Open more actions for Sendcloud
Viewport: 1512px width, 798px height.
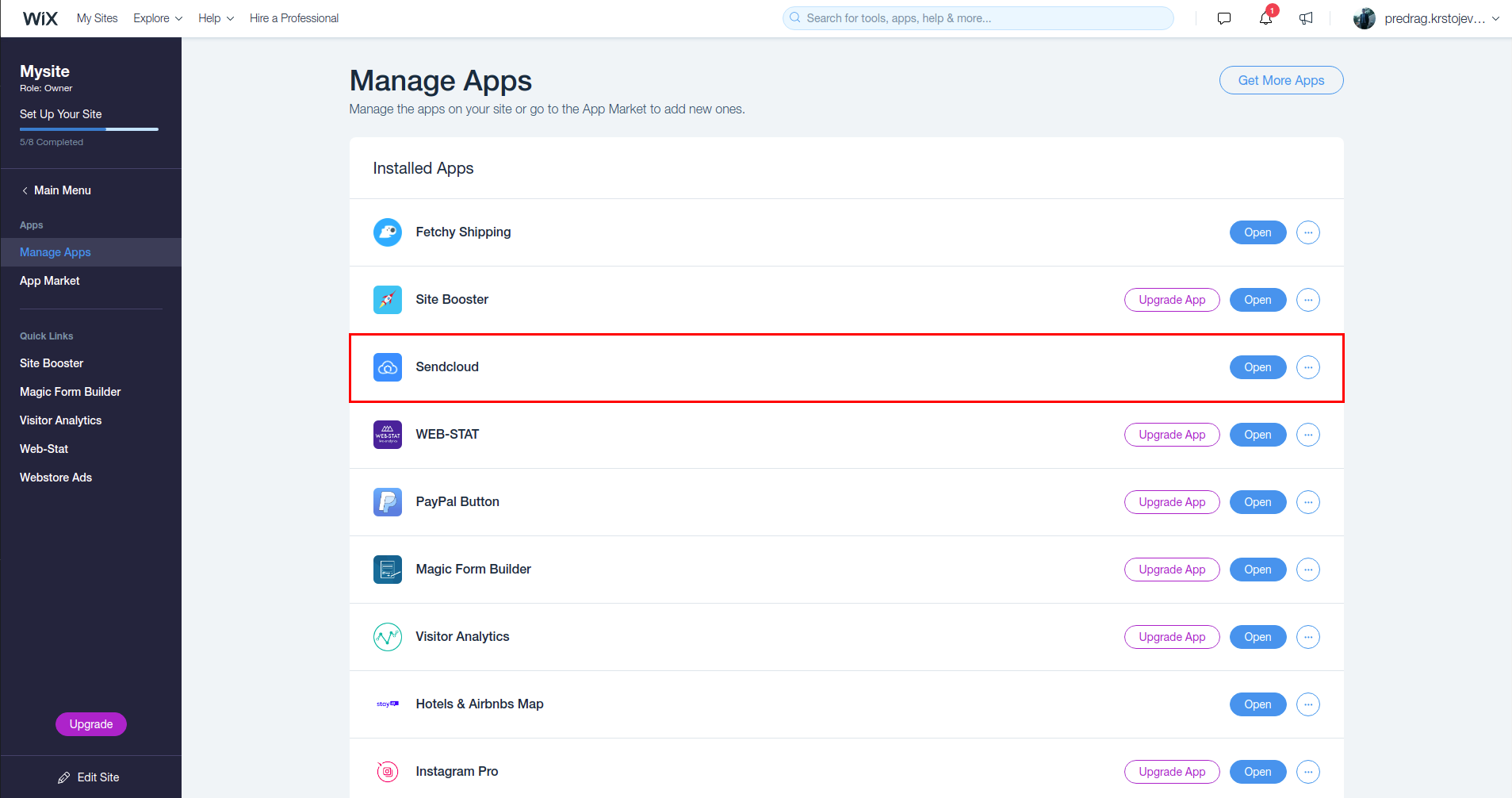pos(1308,367)
